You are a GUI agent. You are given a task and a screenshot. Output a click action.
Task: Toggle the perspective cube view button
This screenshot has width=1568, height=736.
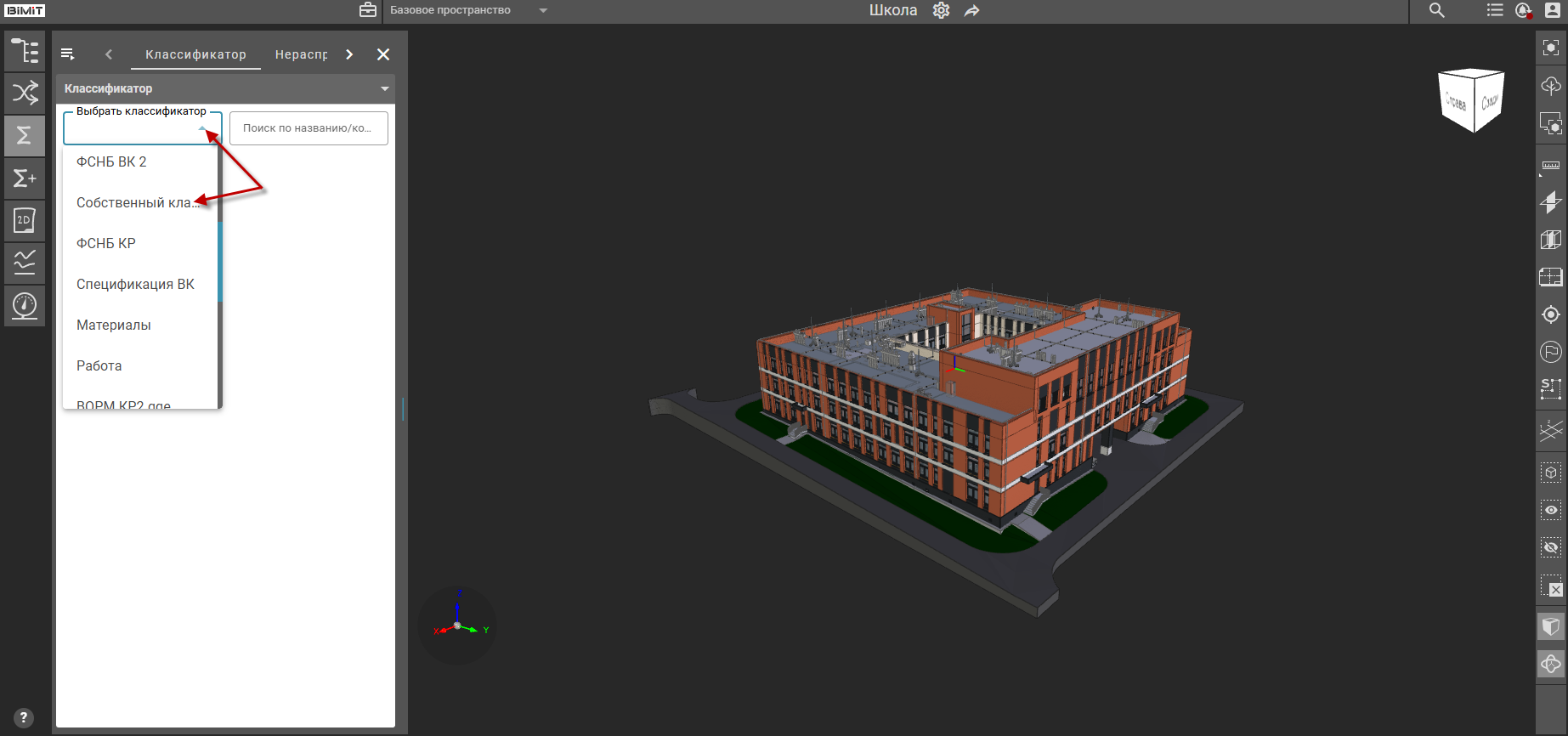pos(1550,627)
